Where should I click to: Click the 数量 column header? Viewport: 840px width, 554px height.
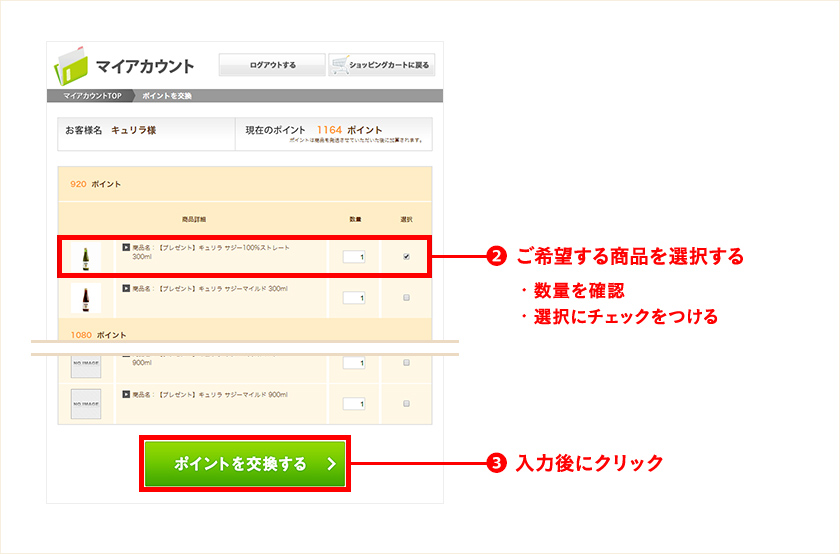[355, 219]
